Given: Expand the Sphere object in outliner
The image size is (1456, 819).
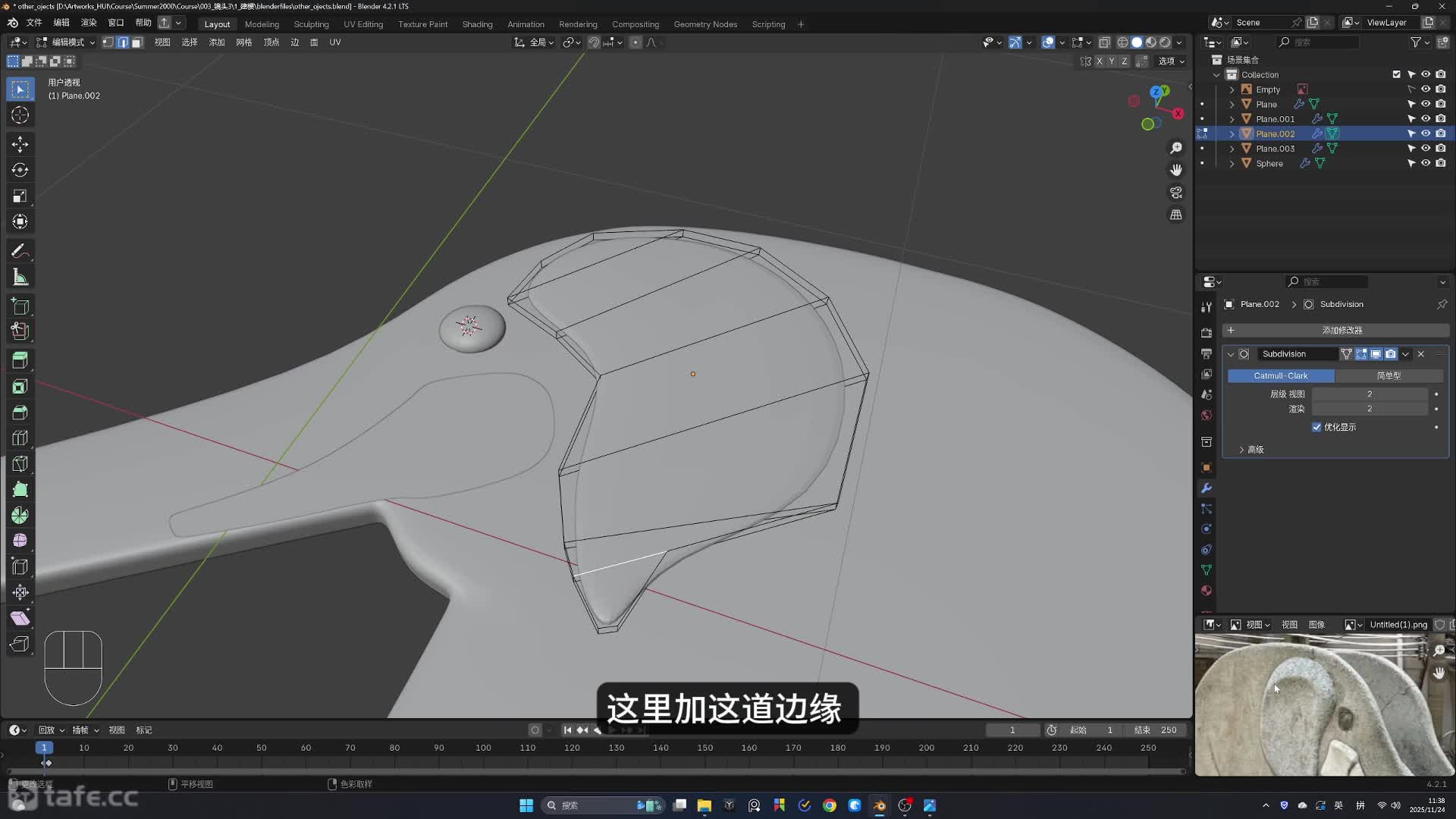Looking at the screenshot, I should [1232, 164].
